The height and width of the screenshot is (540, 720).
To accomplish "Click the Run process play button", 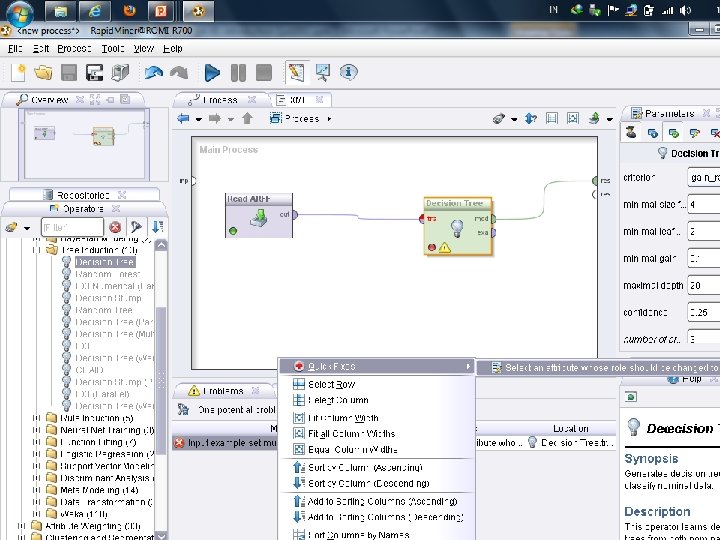I will pos(212,72).
